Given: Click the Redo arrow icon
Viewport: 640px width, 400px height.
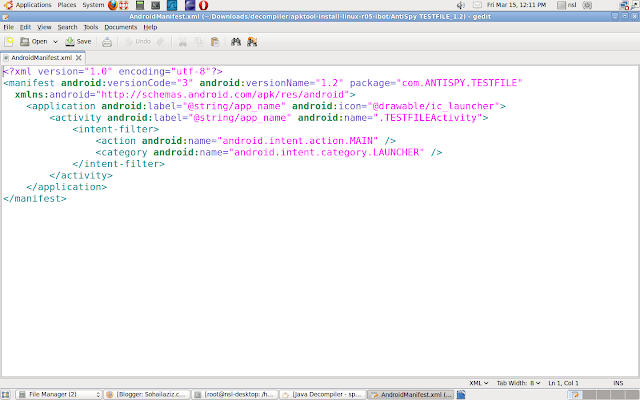Looking at the screenshot, I should (161, 42).
